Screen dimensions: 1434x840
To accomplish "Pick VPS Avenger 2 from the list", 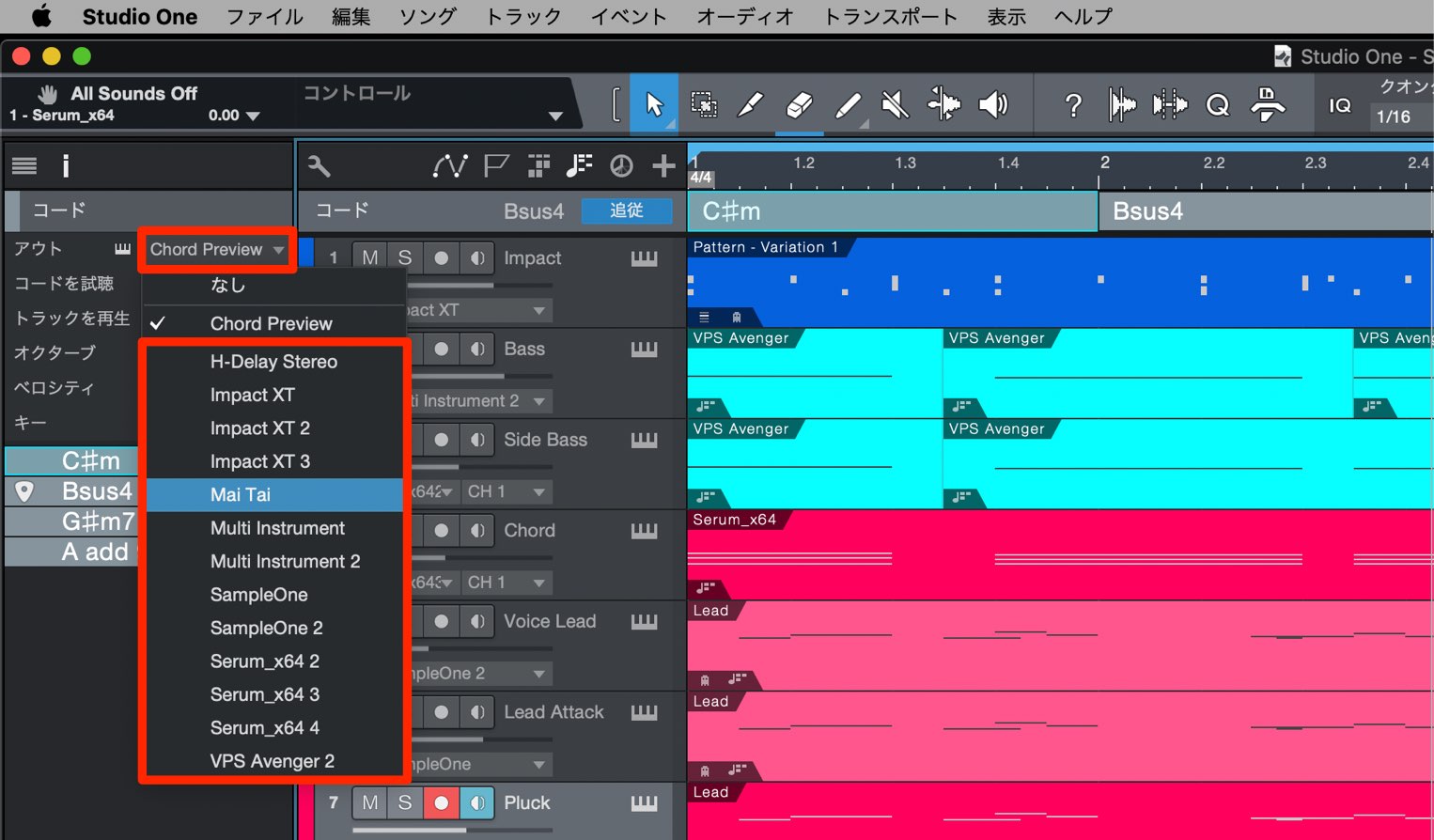I will click(x=274, y=761).
